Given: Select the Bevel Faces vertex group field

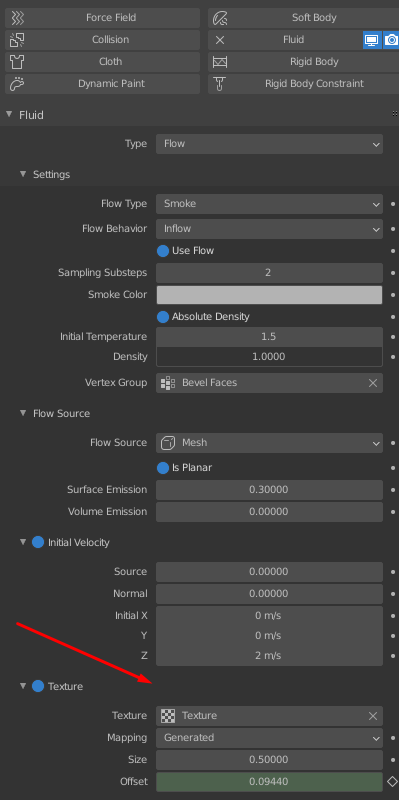Looking at the screenshot, I should coord(269,383).
